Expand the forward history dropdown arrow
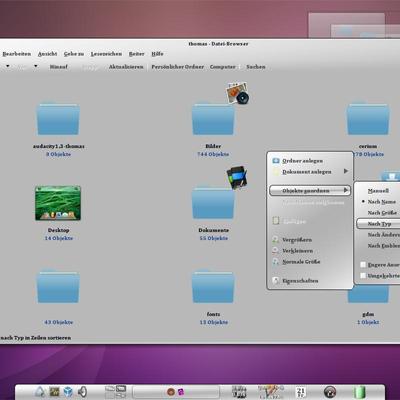Image resolution: width=400 pixels, height=400 pixels. point(36,66)
